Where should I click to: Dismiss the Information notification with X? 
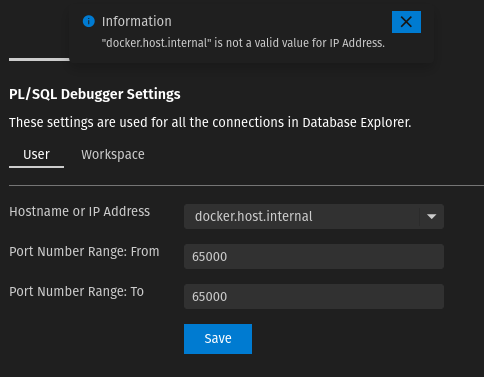(x=406, y=22)
